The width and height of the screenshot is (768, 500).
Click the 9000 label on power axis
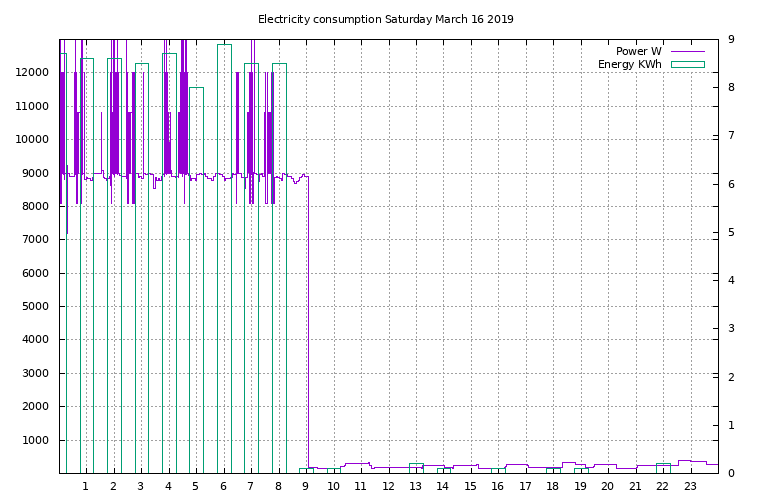(x=36, y=173)
